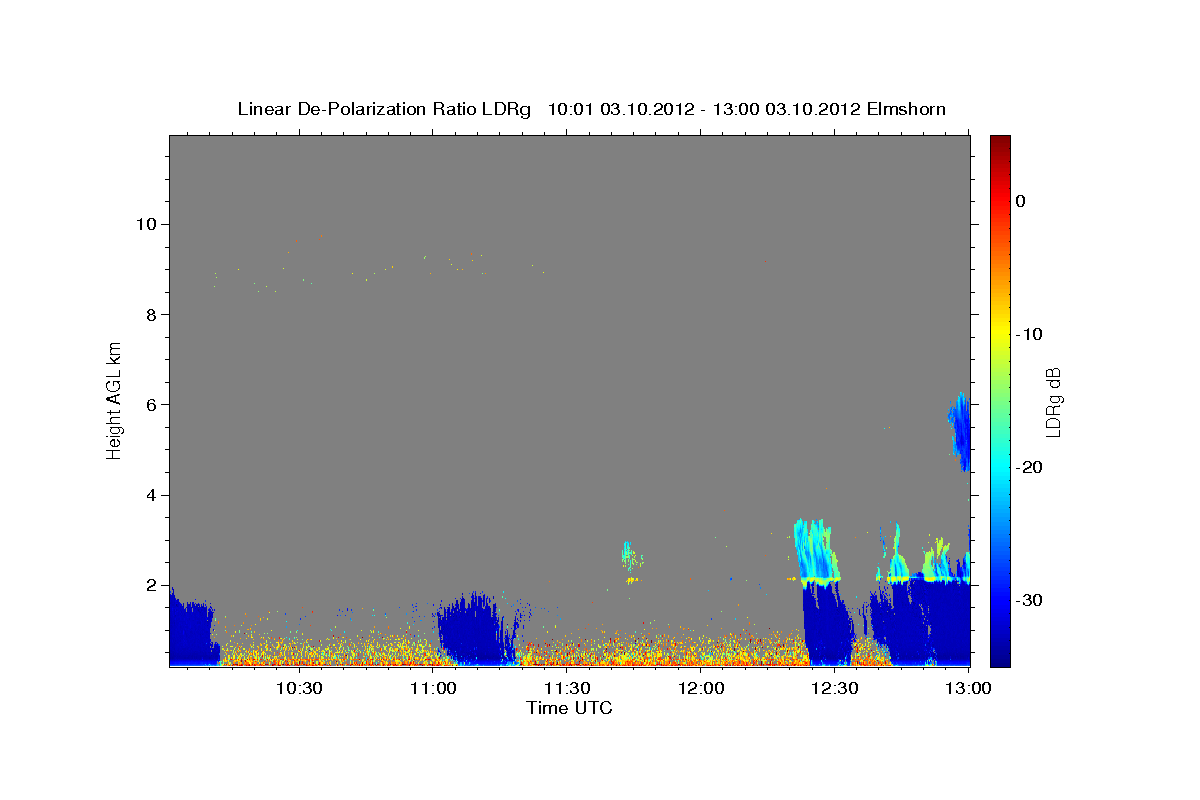Click the dark blue echo block at plot start
The height and width of the screenshot is (800, 1200).
pos(192,628)
